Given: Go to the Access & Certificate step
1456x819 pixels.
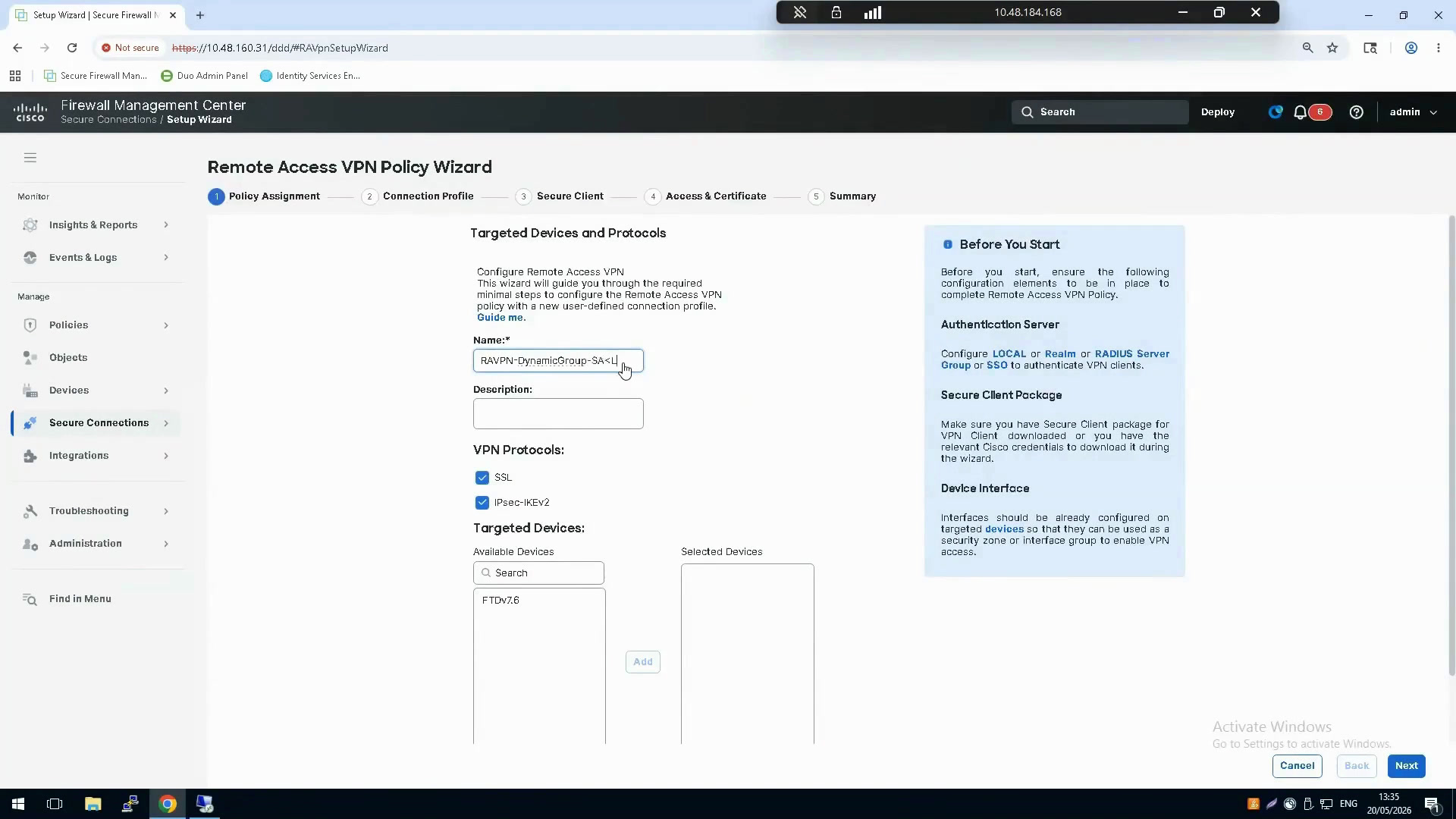Looking at the screenshot, I should point(705,196).
